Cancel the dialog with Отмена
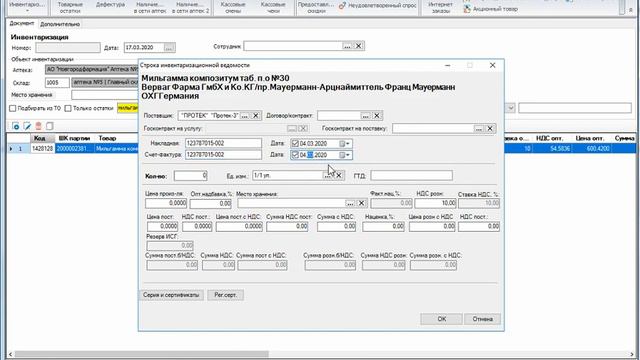 pyautogui.click(x=482, y=319)
